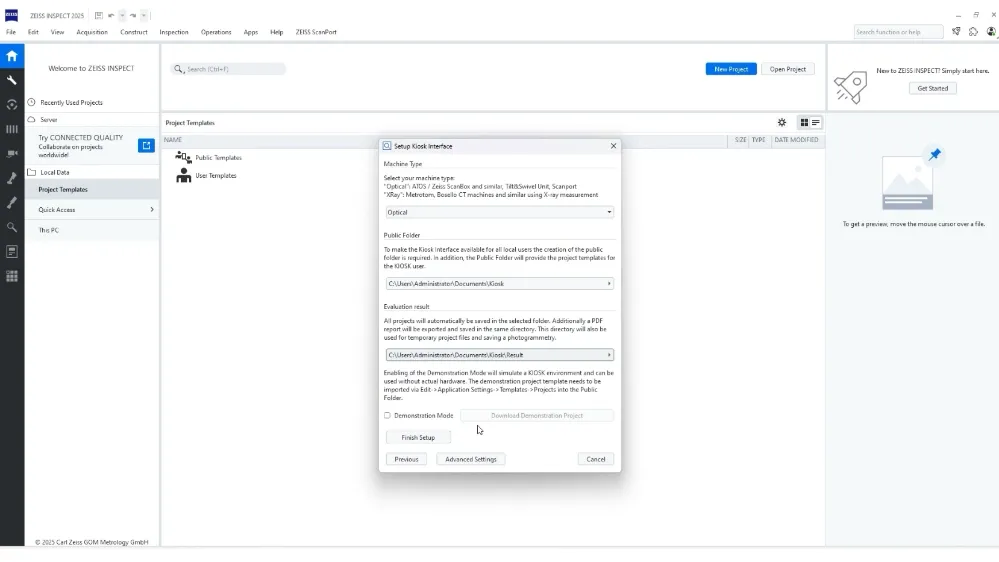
Task: Open the grid apps icon in sidebar
Action: pos(11,277)
